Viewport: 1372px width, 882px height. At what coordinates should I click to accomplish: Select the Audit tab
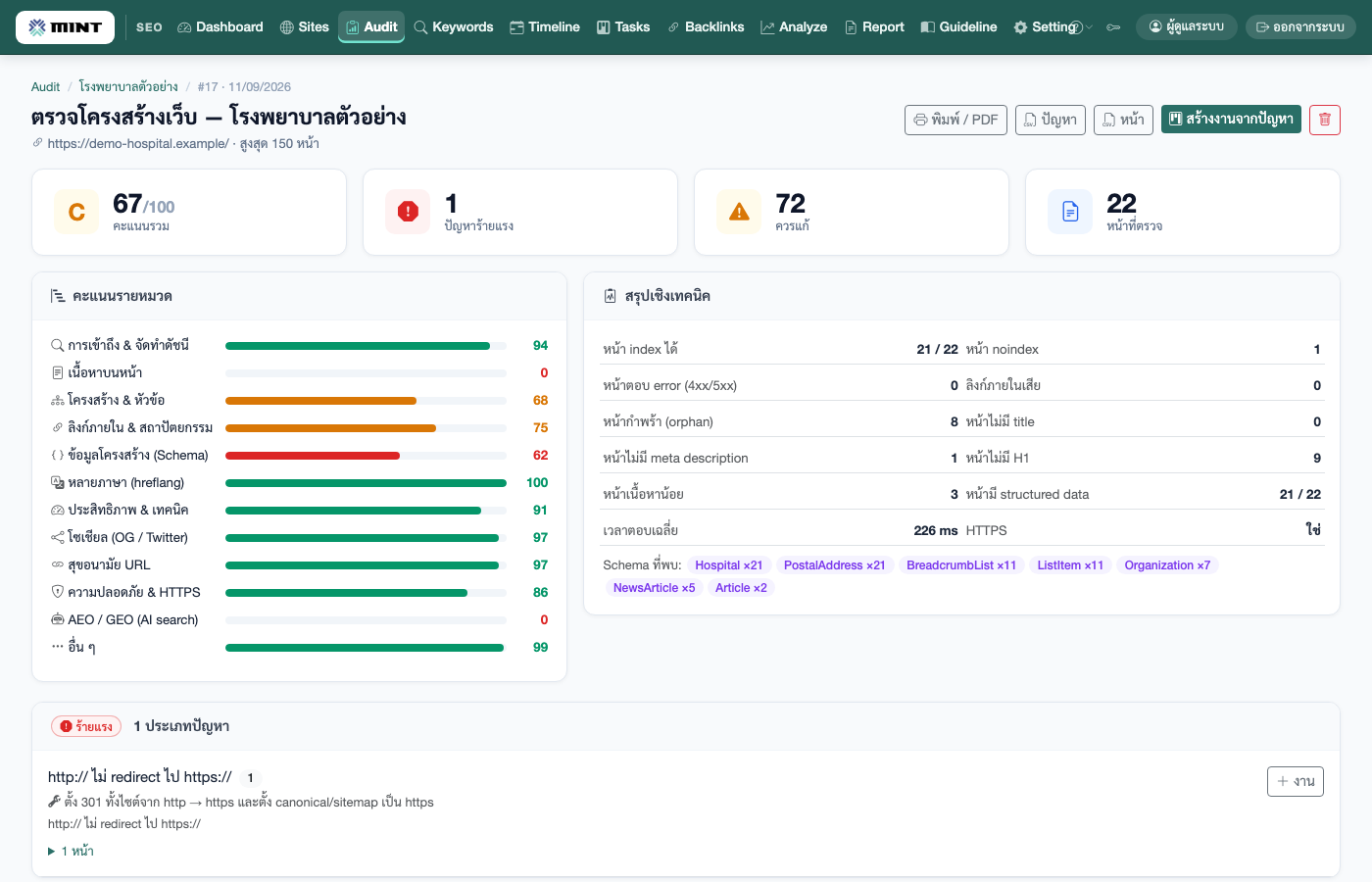click(x=371, y=27)
